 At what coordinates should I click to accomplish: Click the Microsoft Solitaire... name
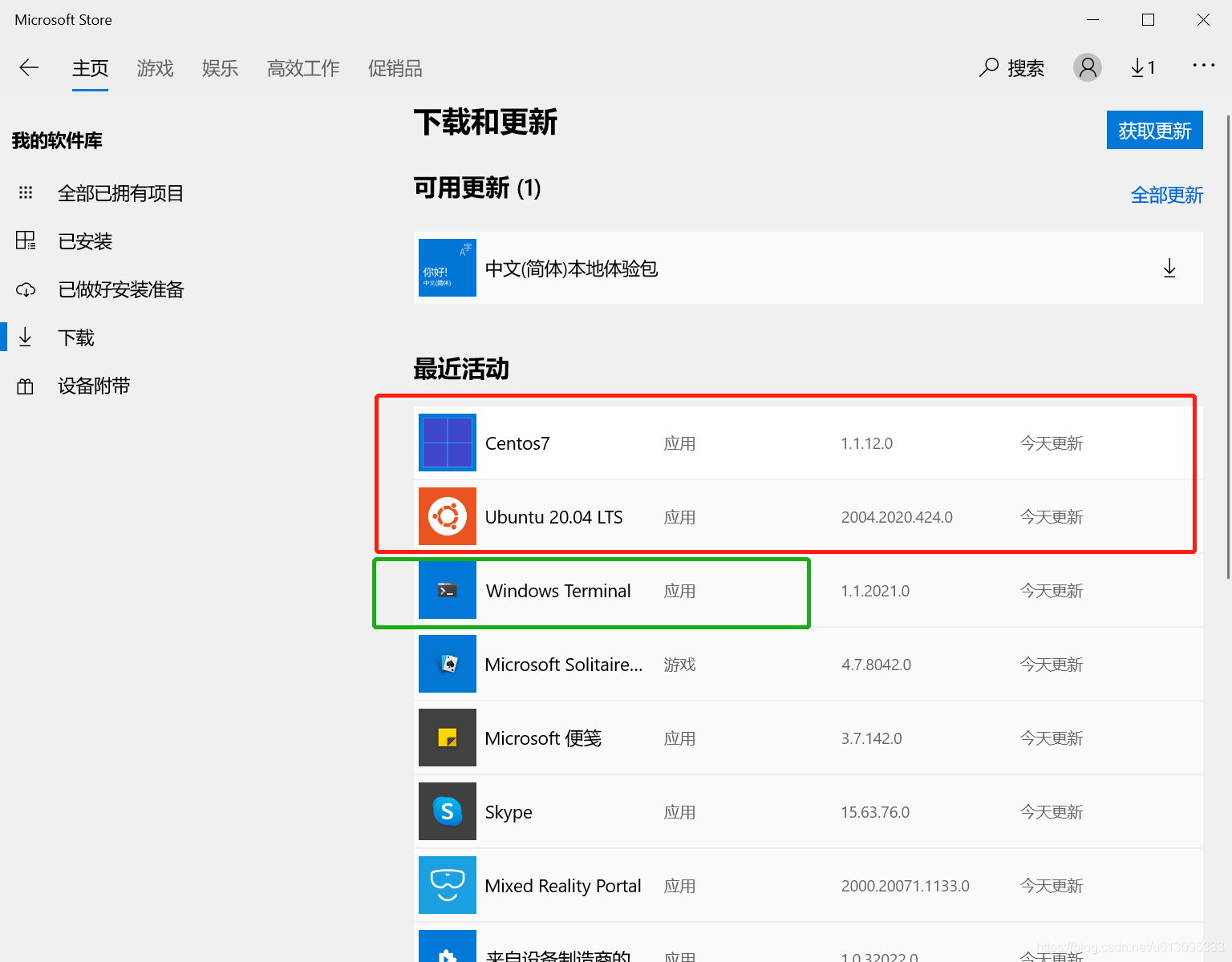564,665
